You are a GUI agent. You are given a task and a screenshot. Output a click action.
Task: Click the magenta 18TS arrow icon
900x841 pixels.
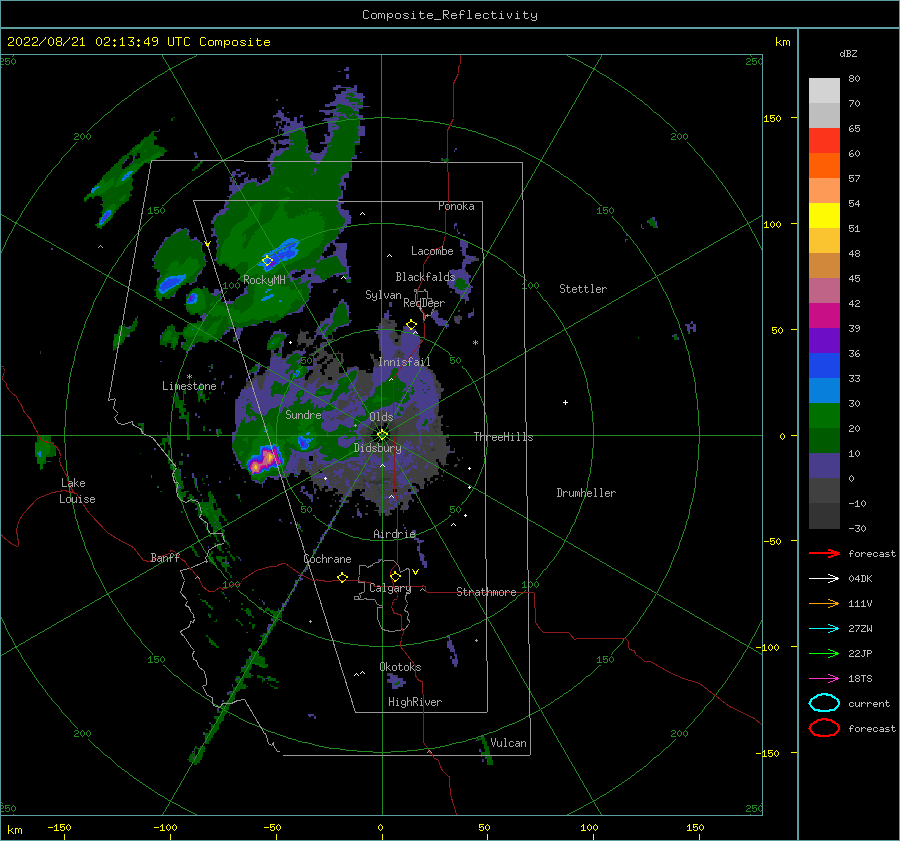coord(824,679)
